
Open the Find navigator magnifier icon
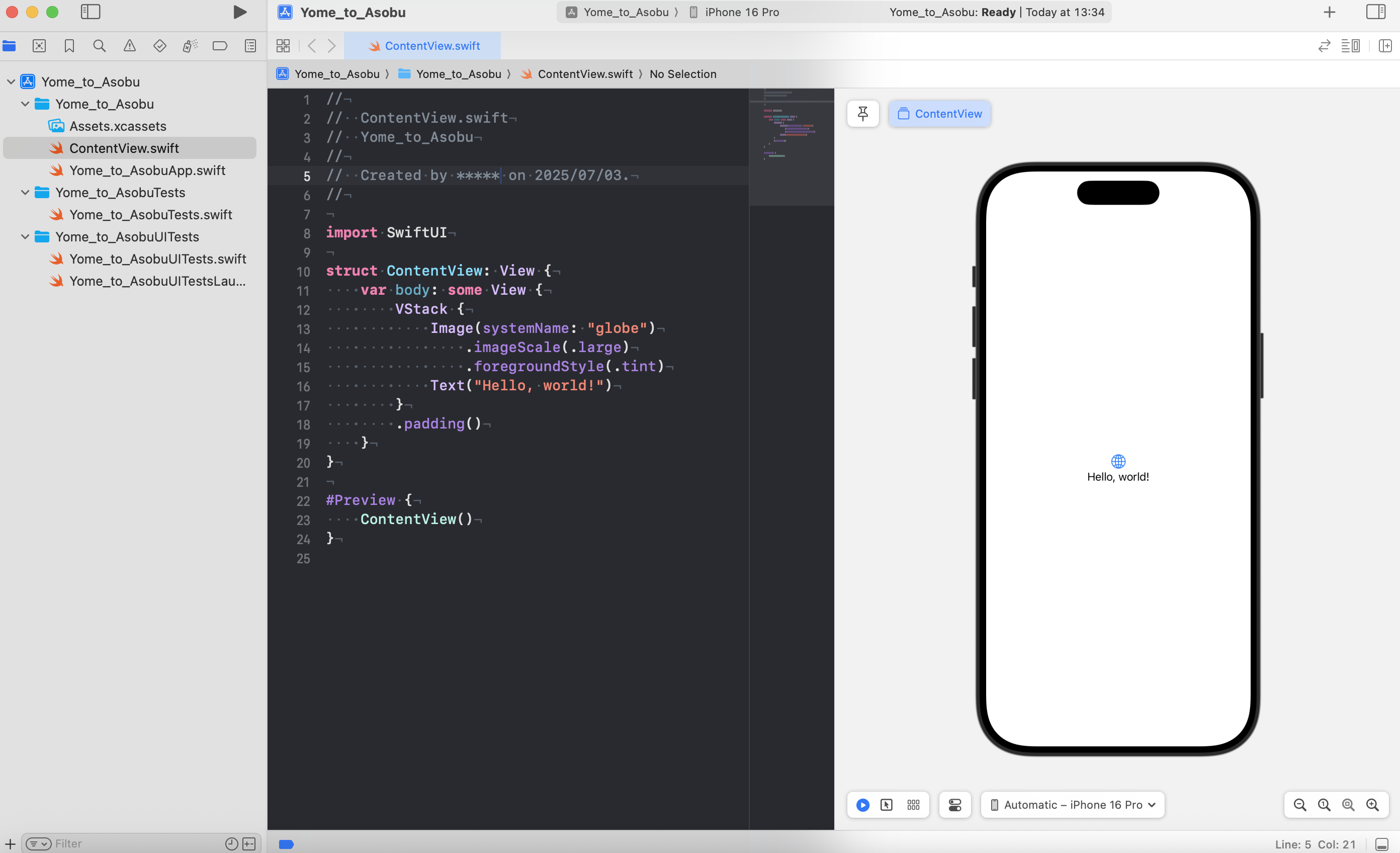click(100, 46)
